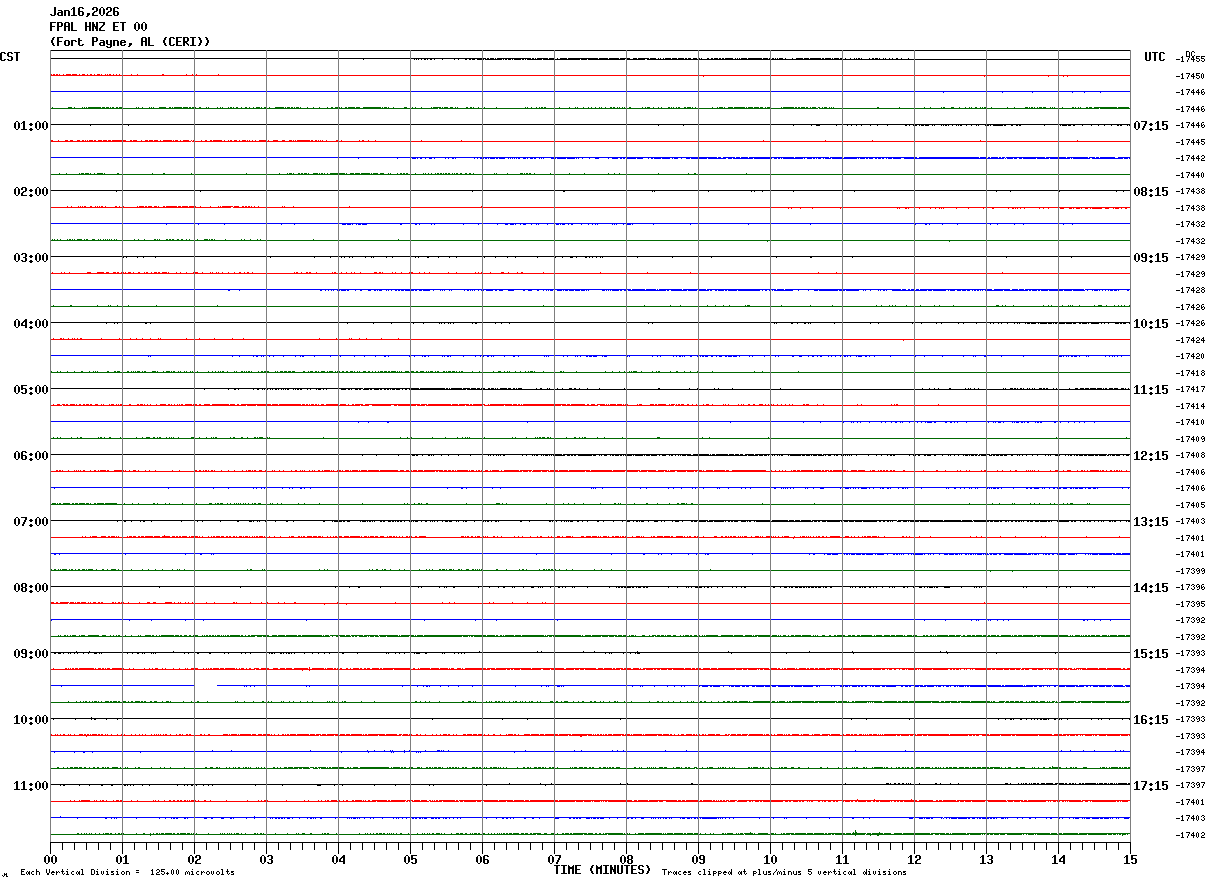Select the 08:00 CST row label
The height and width of the screenshot is (886, 1210).
31,587
